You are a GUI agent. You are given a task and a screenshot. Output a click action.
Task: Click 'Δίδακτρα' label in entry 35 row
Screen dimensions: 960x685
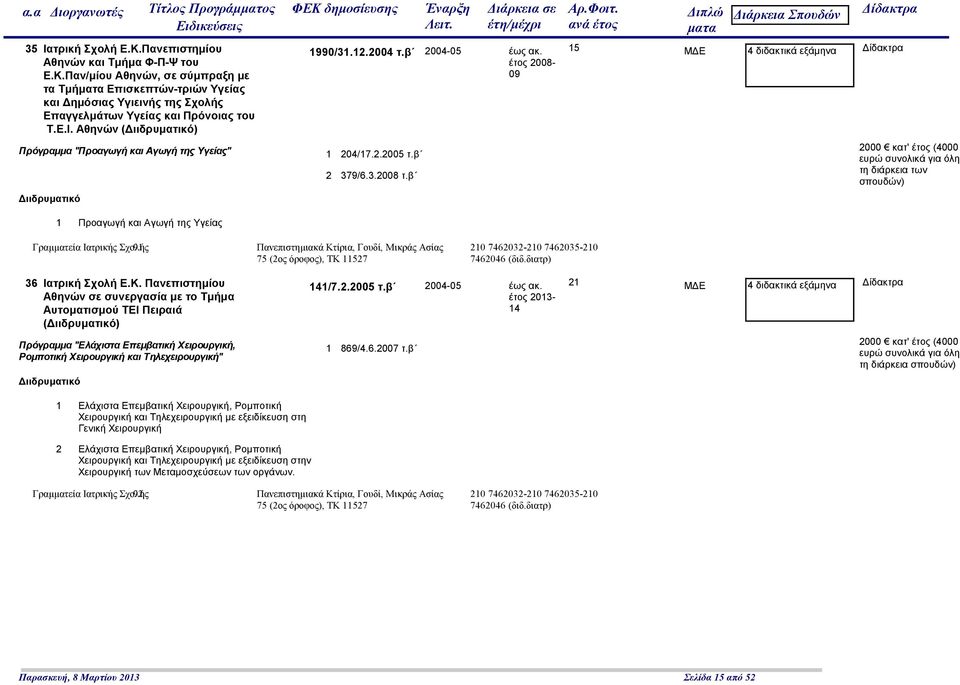882,48
